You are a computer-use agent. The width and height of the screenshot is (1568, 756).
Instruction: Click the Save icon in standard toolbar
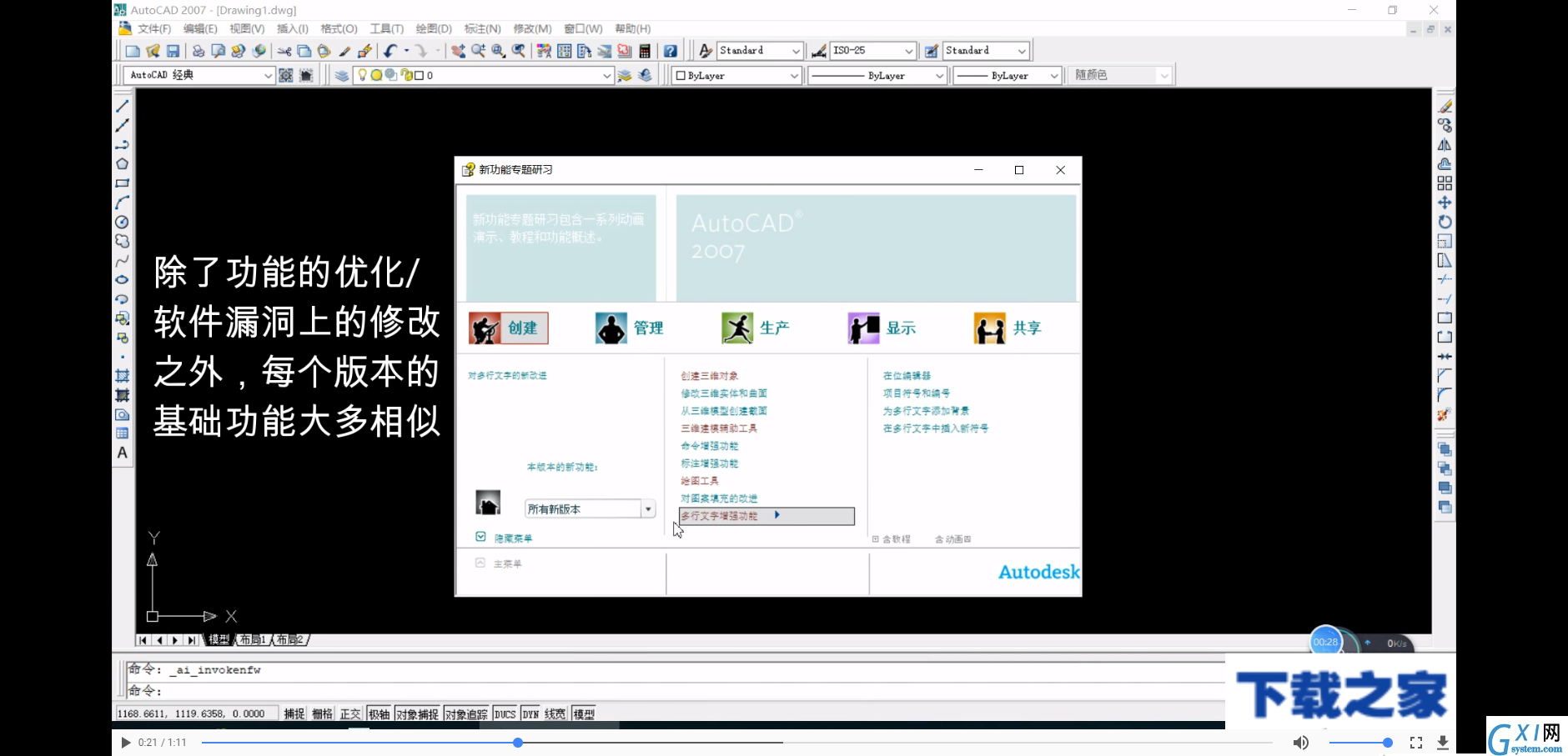[173, 51]
